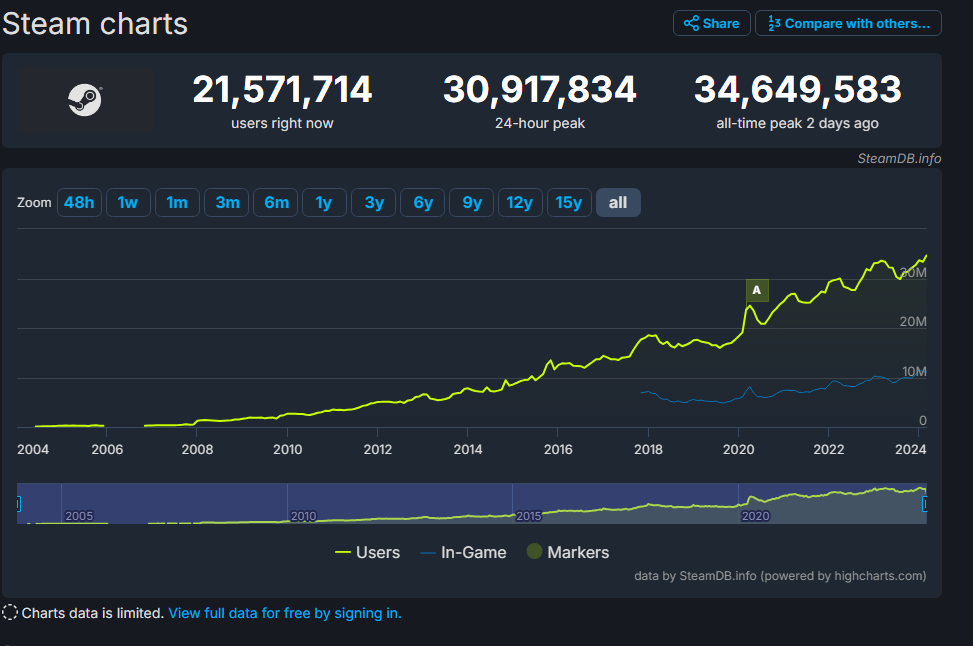Click the Steam logo thumbnail

(85, 100)
